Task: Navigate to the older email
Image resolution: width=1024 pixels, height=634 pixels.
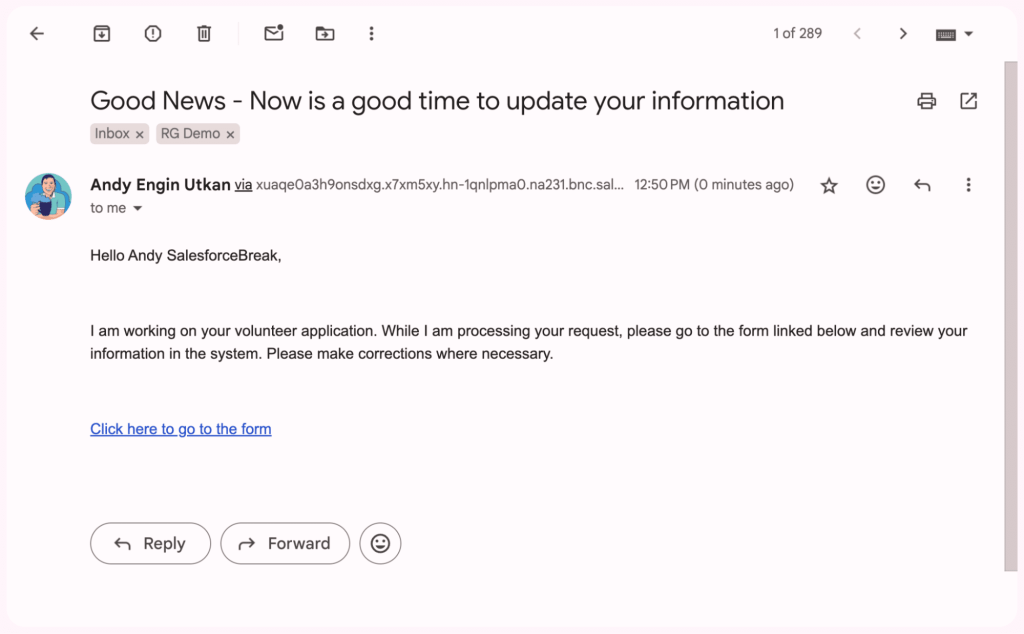Action: (903, 33)
